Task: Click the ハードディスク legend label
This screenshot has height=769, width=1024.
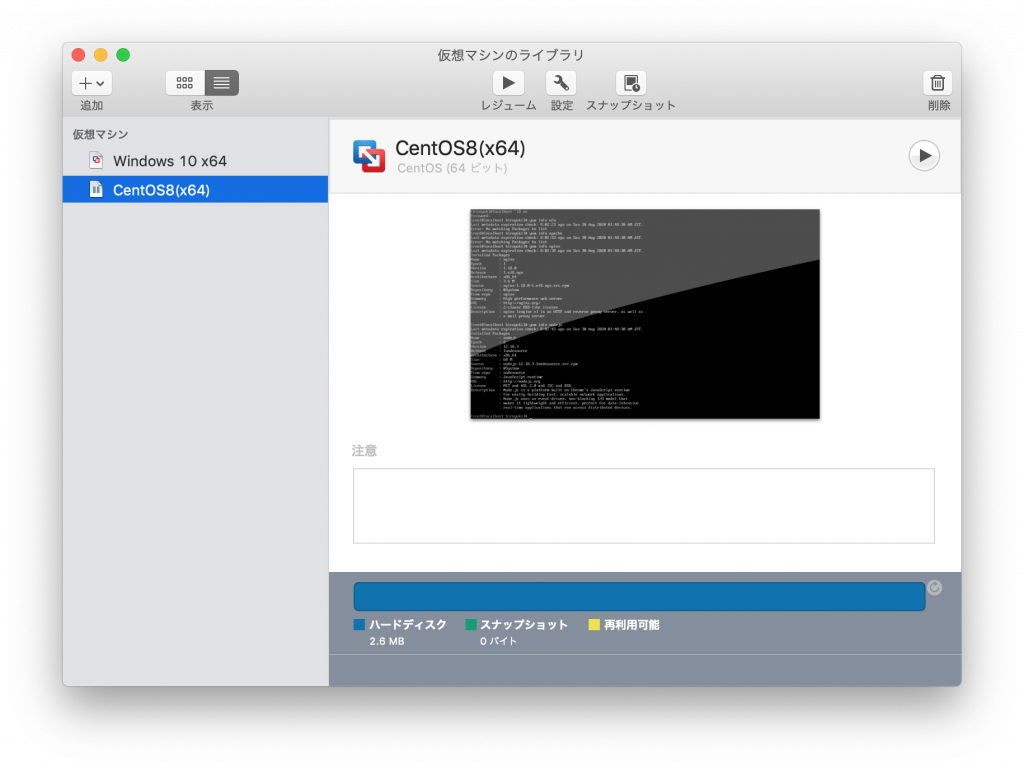Action: point(408,625)
